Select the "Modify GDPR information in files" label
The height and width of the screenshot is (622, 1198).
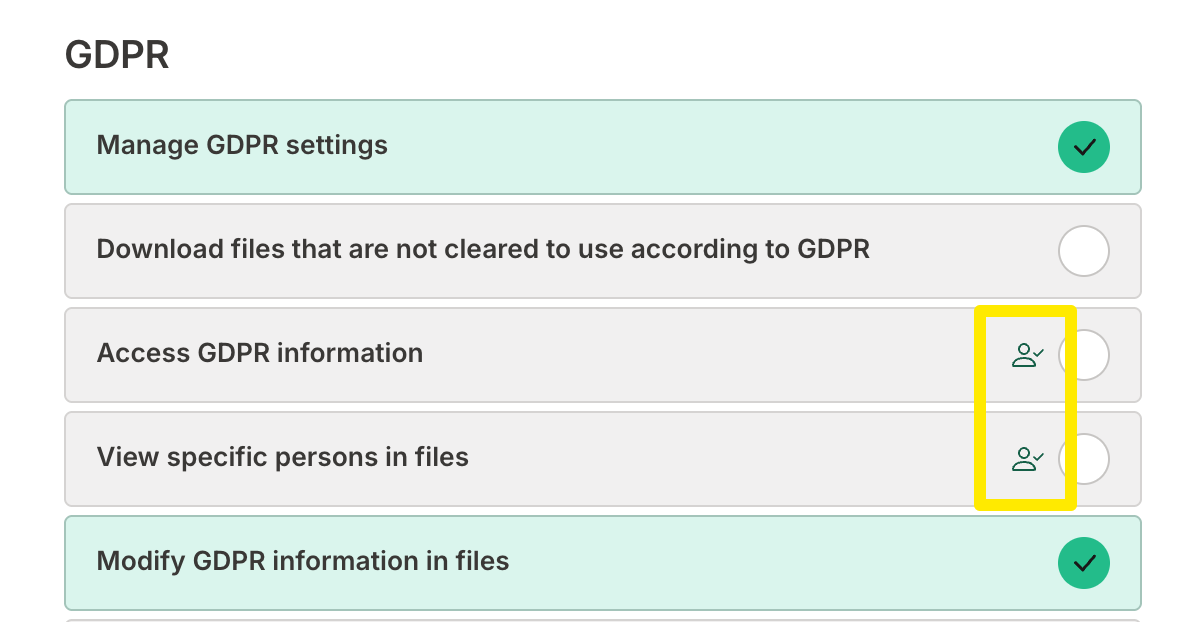click(x=303, y=562)
